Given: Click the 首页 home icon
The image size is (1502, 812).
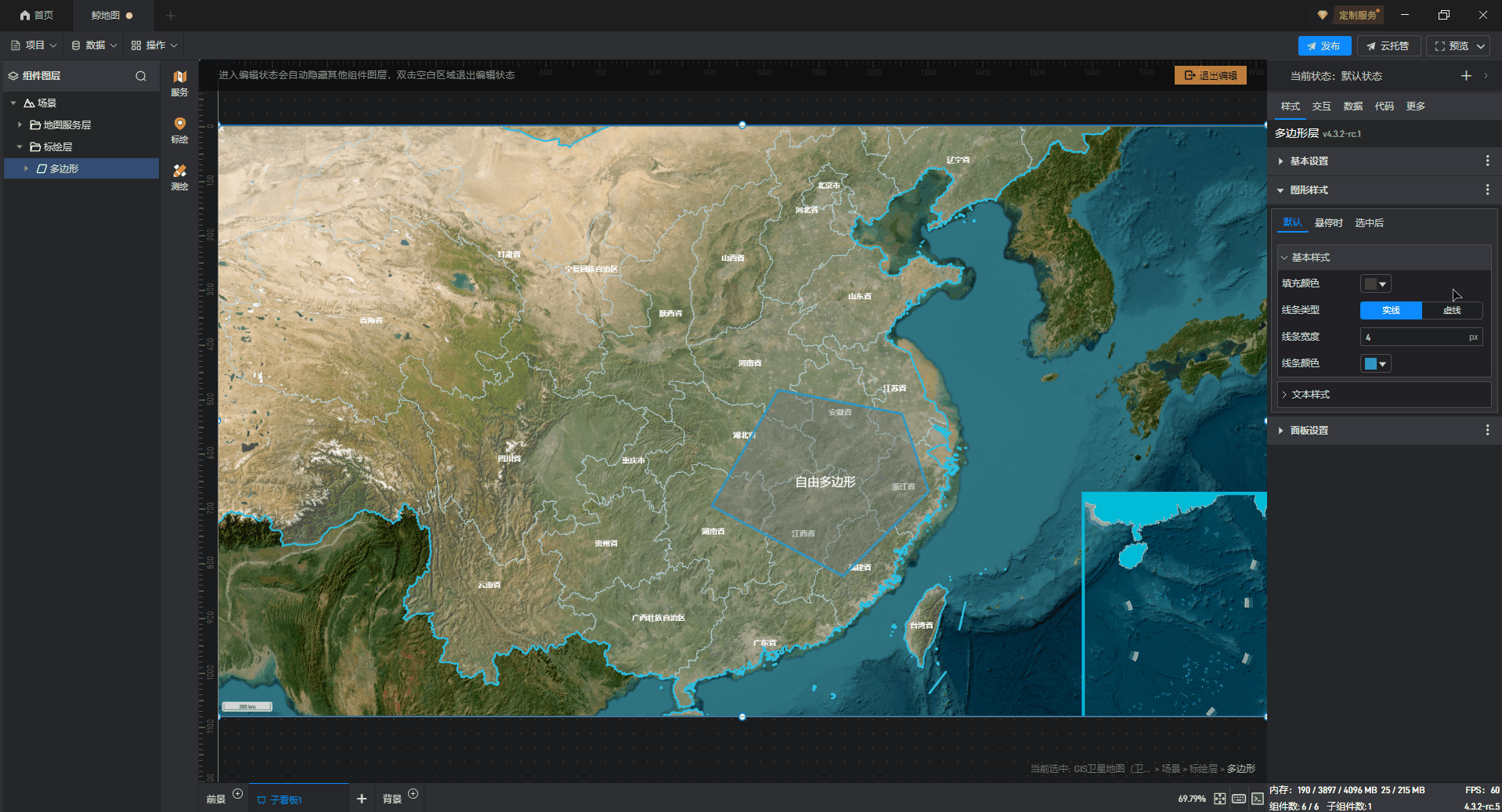Looking at the screenshot, I should click(25, 16).
